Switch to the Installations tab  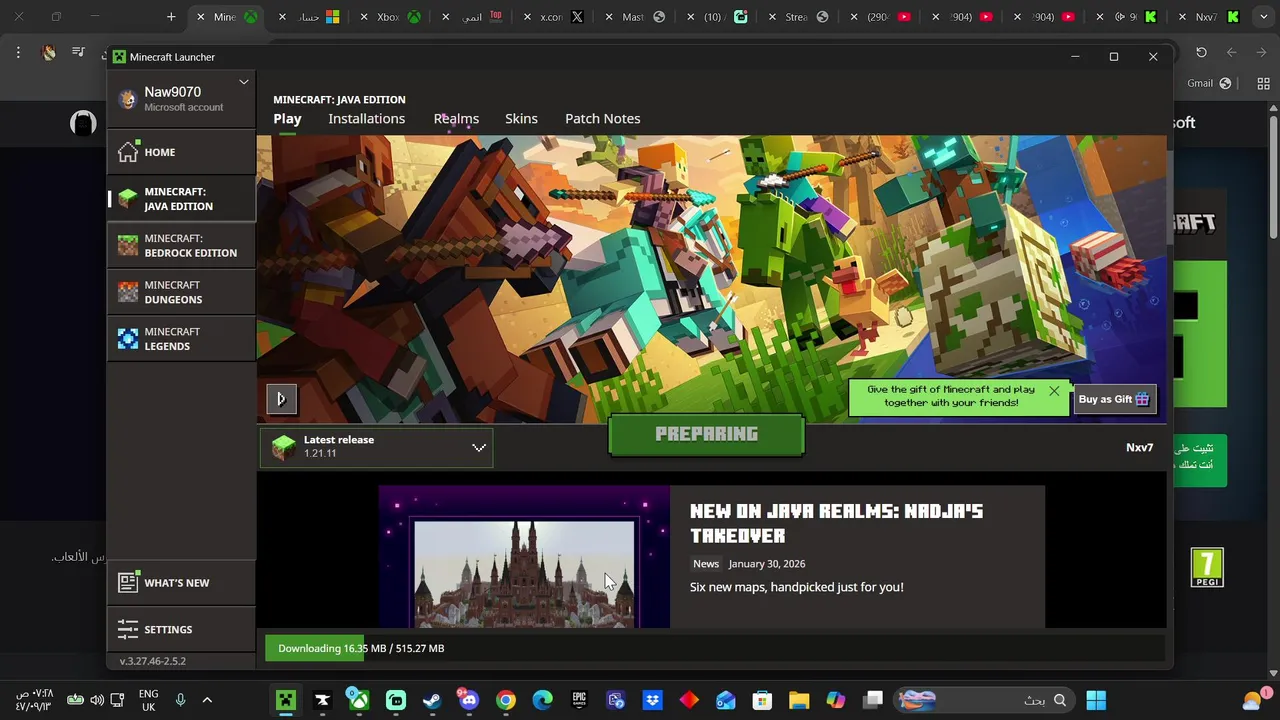coord(366,118)
